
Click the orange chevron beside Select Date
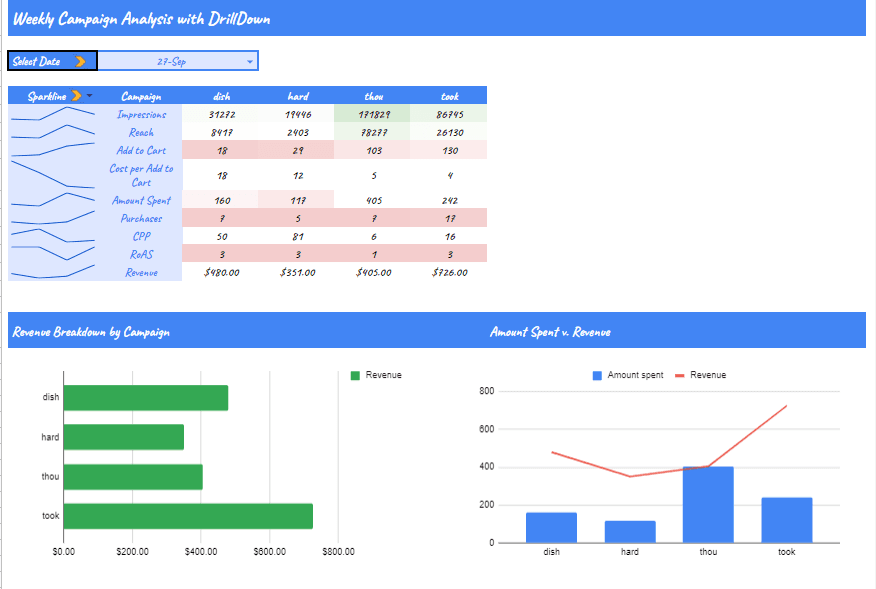[x=80, y=61]
